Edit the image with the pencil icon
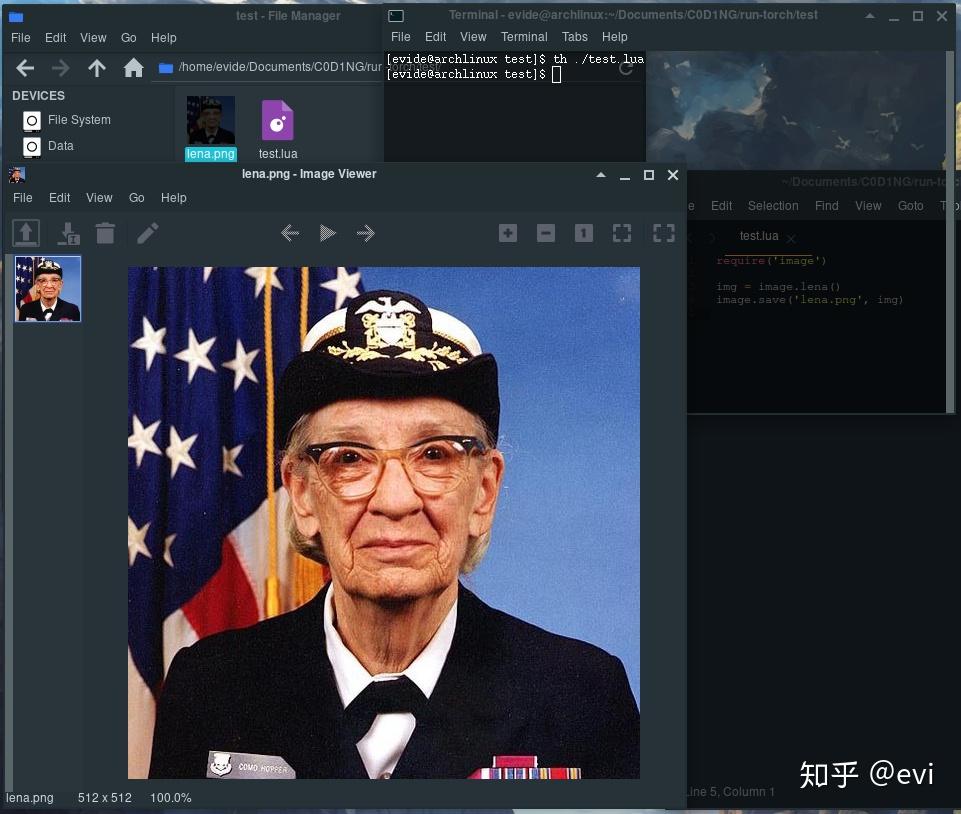 (x=147, y=233)
